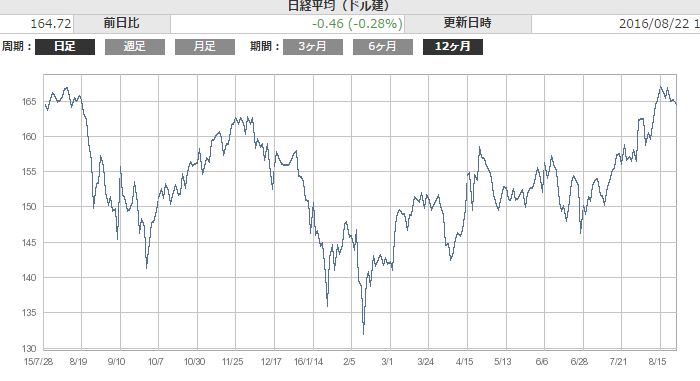Set the range to 12ヶ月
The image size is (700, 381).
[x=453, y=47]
